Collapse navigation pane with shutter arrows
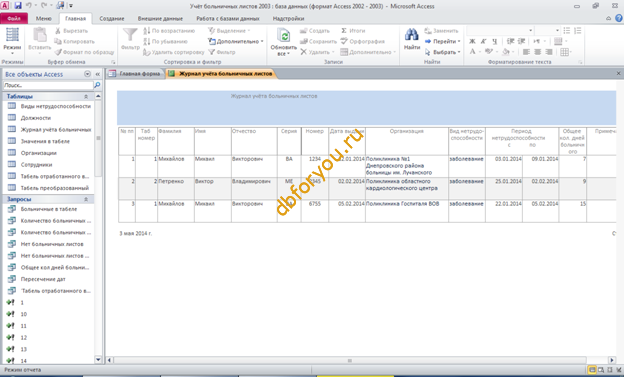The image size is (624, 377). 98,74
